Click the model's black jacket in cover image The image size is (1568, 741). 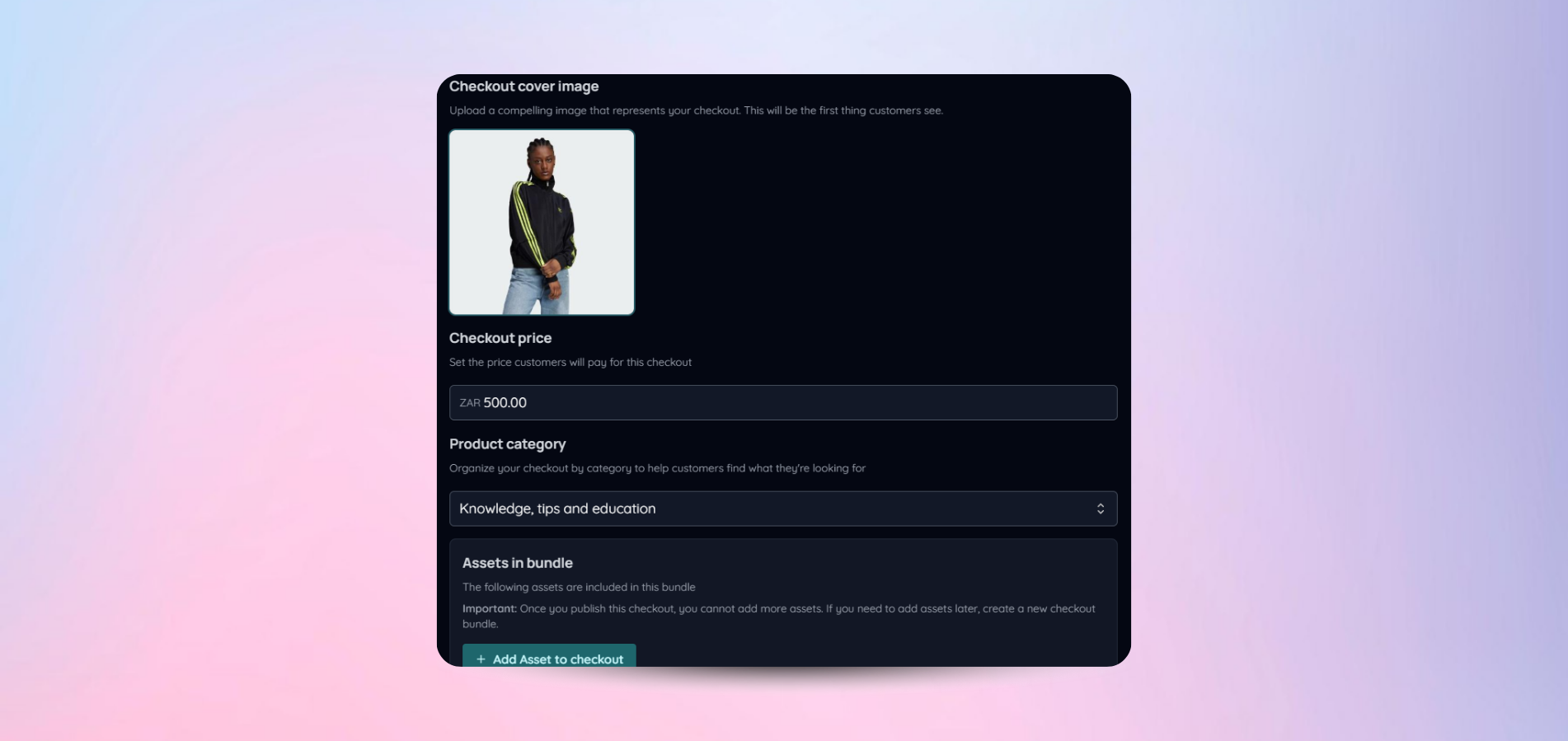tap(542, 227)
